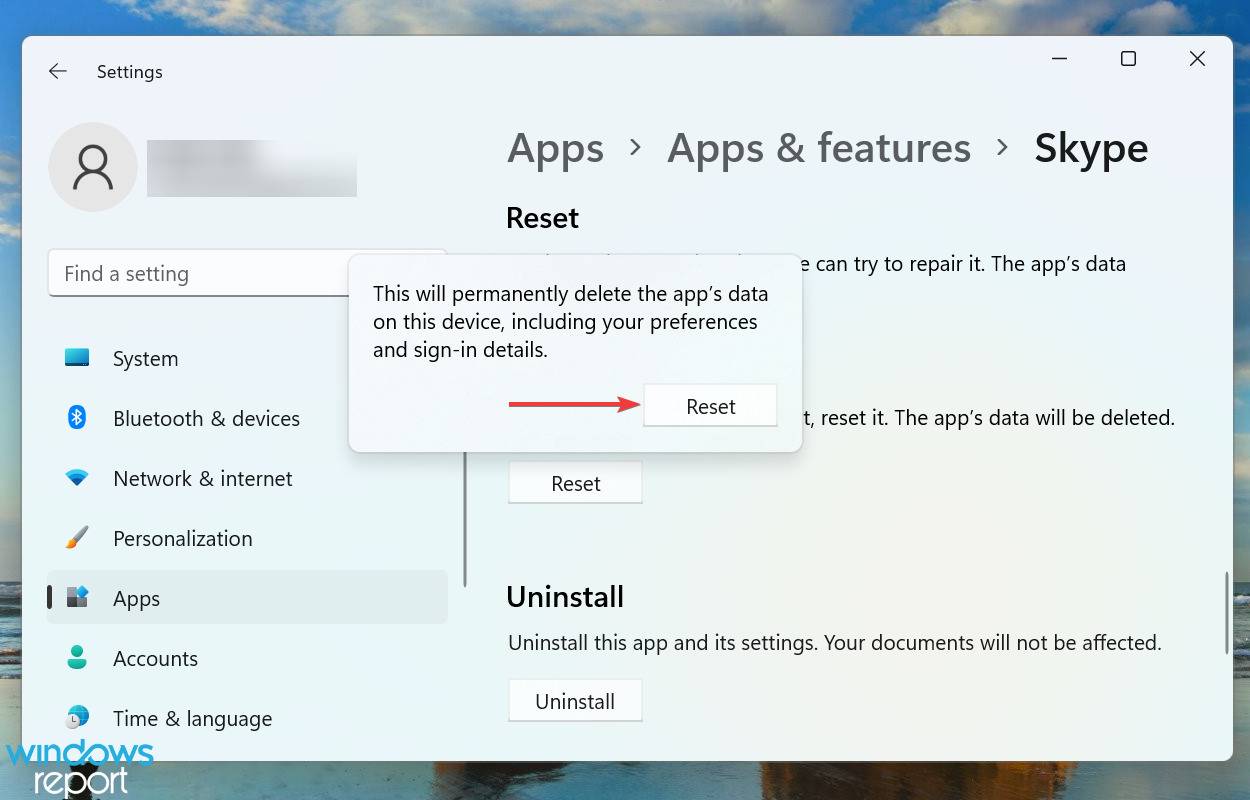Click the Time & language clock icon

tap(77, 718)
